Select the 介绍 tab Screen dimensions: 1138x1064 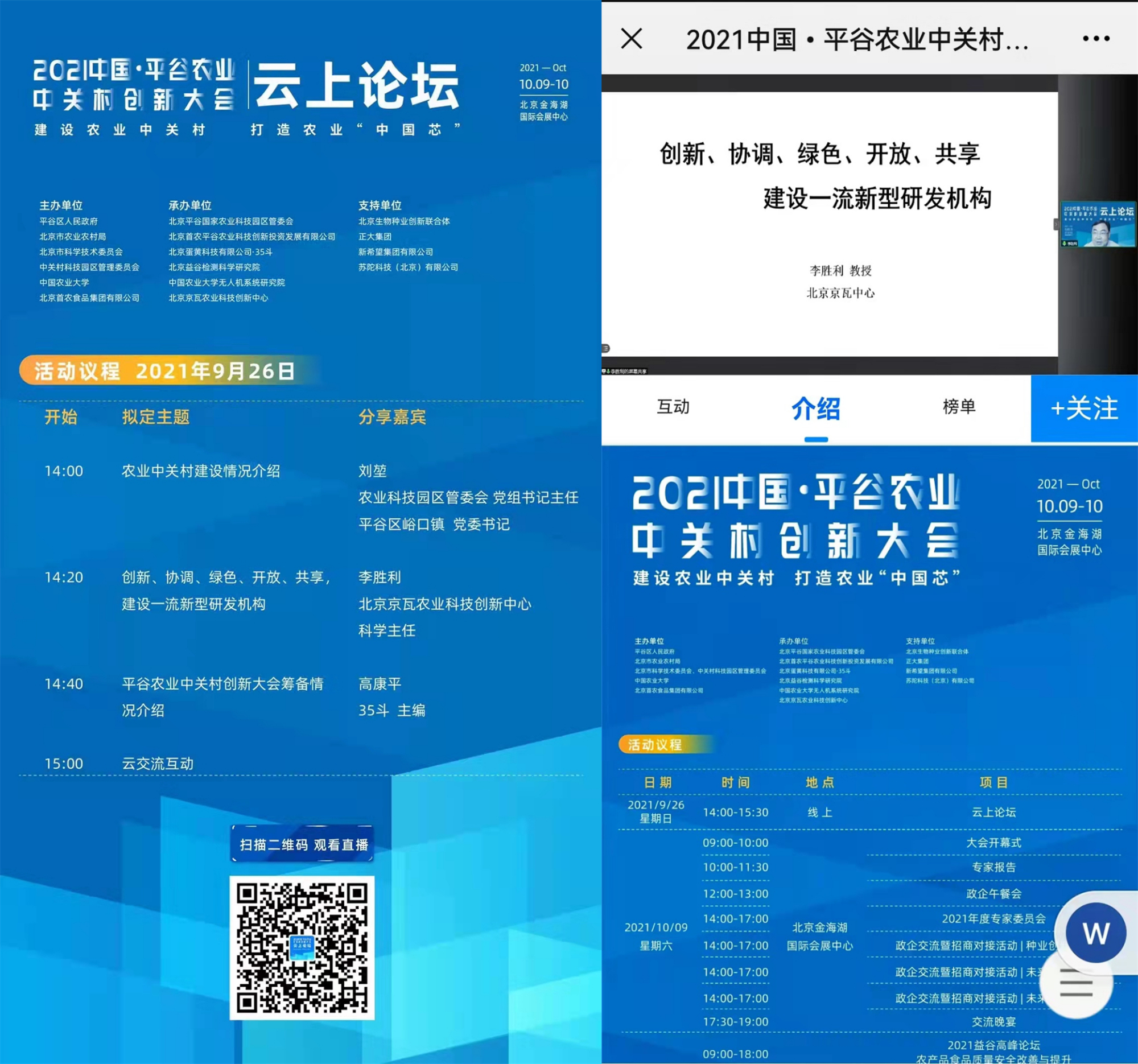(816, 409)
